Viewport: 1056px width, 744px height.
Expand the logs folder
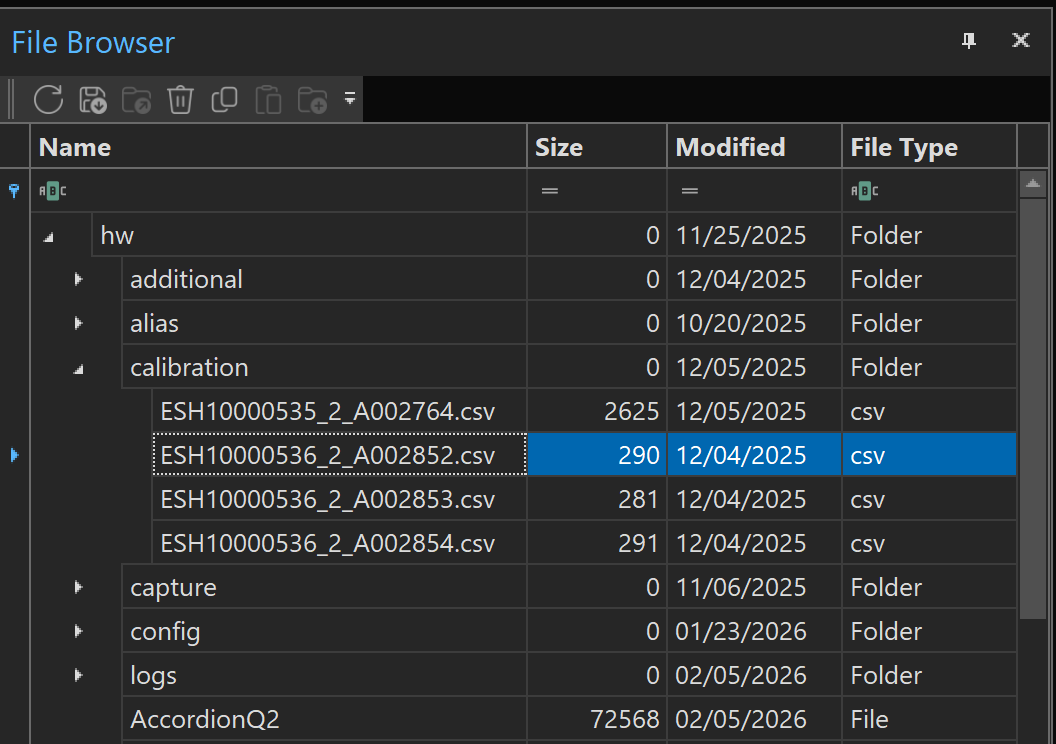coord(79,676)
